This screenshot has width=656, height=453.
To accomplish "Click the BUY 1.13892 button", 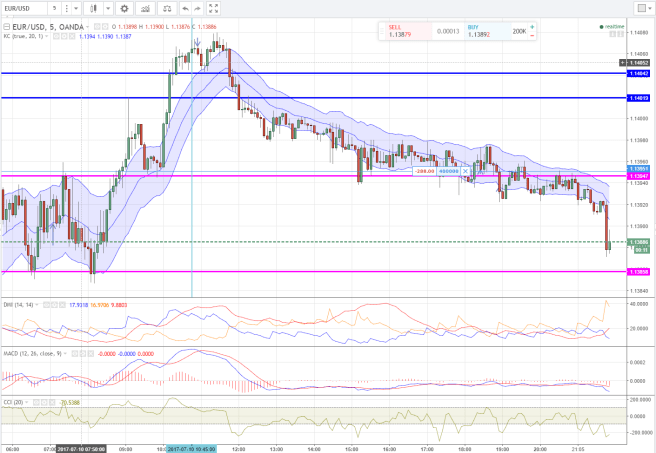I will [x=474, y=32].
